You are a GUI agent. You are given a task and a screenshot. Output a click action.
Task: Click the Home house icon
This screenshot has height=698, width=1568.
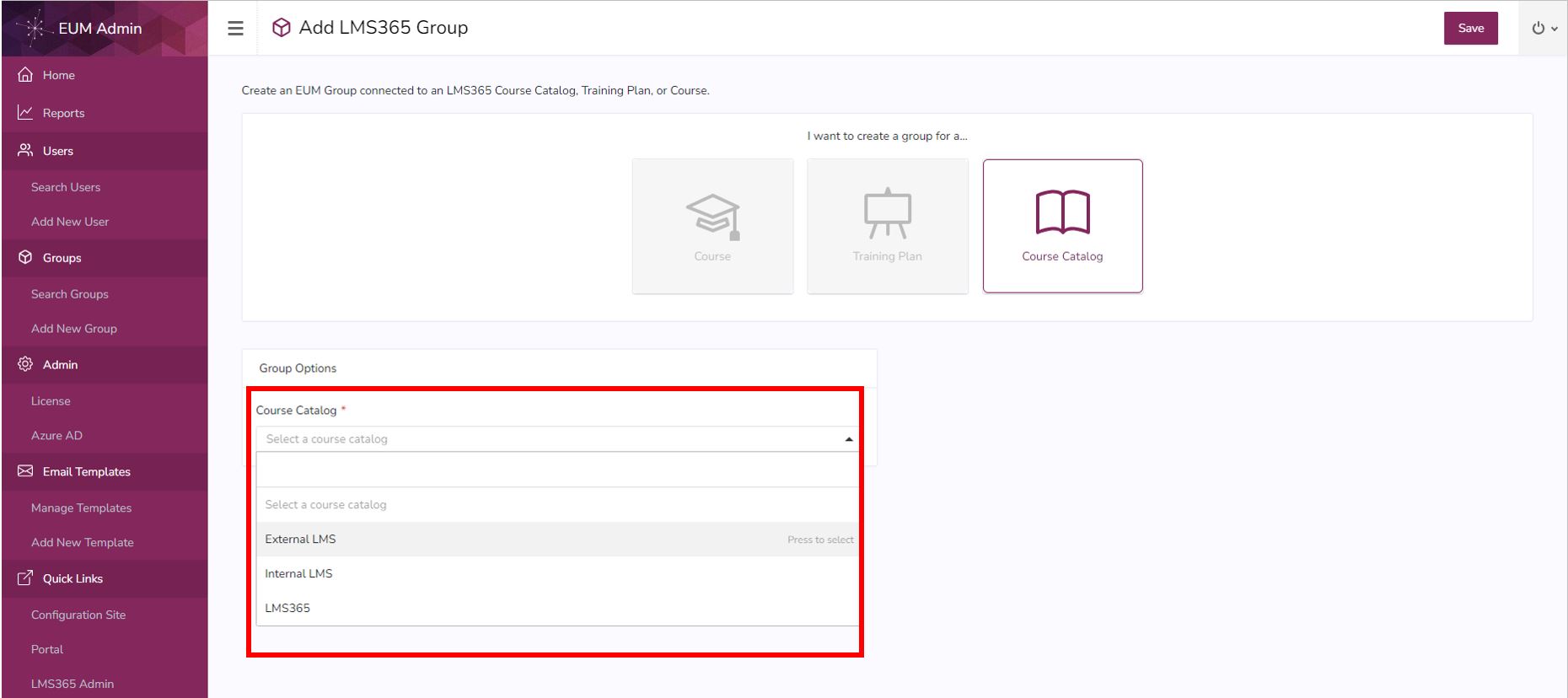(x=25, y=74)
